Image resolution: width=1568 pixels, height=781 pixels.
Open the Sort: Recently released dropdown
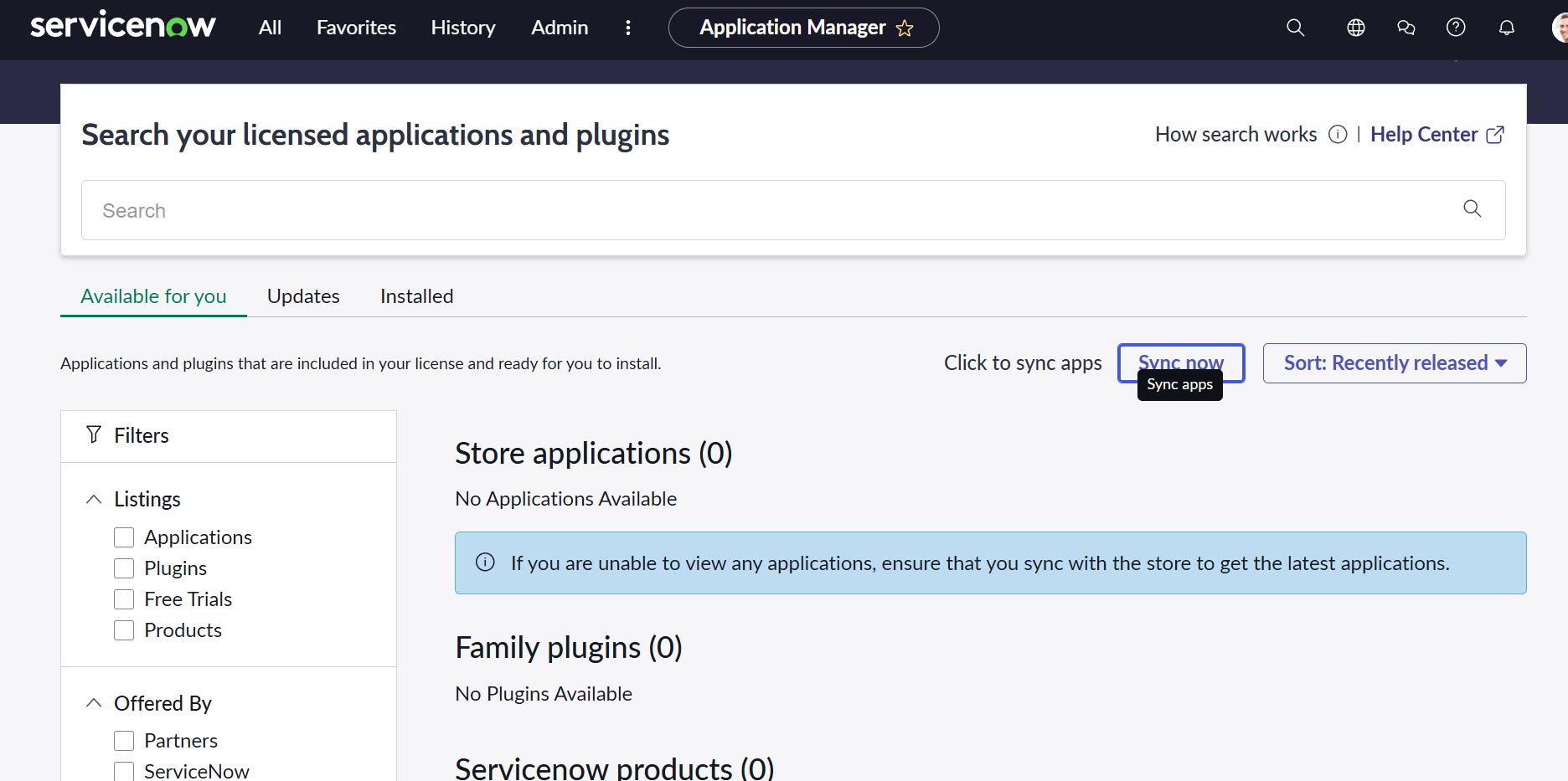(1394, 362)
